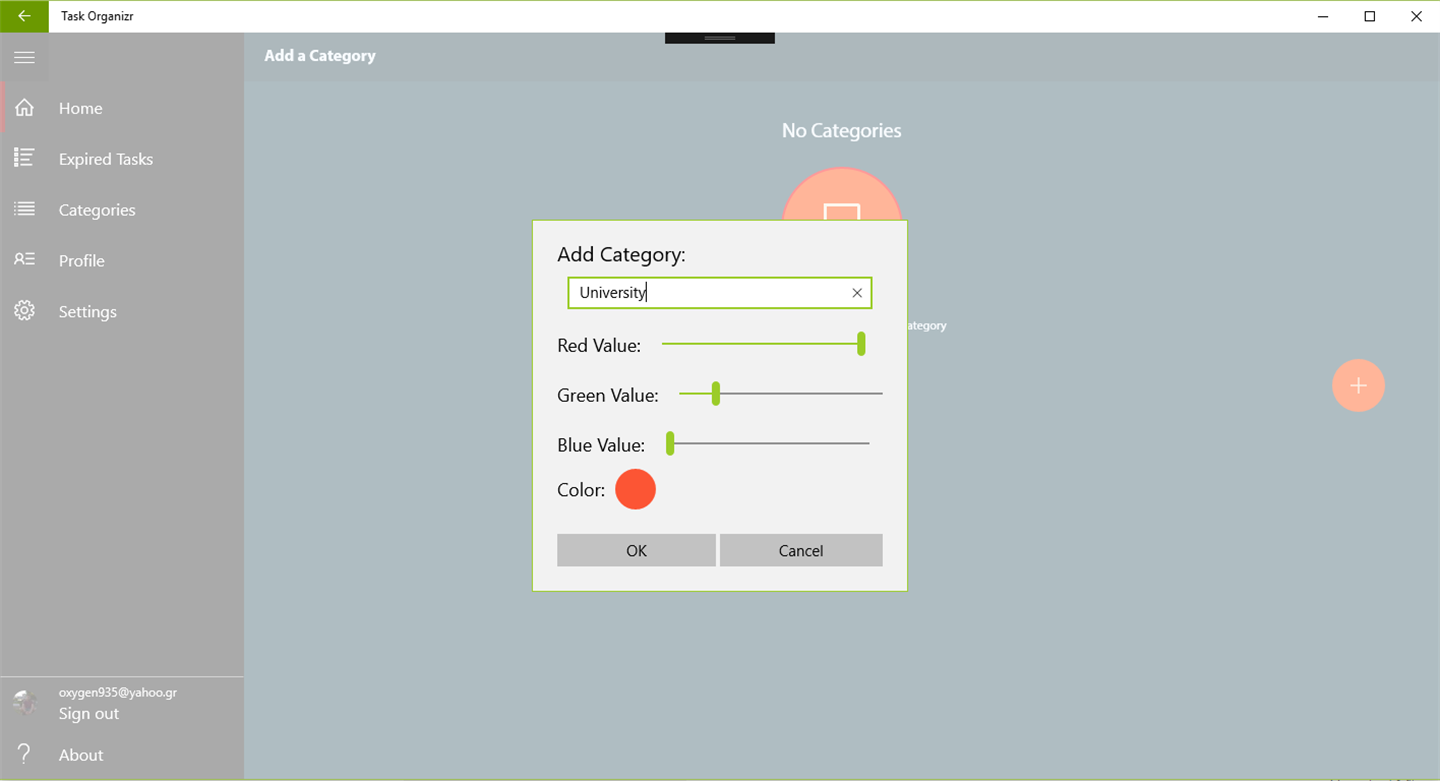Image resolution: width=1440 pixels, height=781 pixels.
Task: Open the hamburger navigation menu
Action: click(x=24, y=57)
